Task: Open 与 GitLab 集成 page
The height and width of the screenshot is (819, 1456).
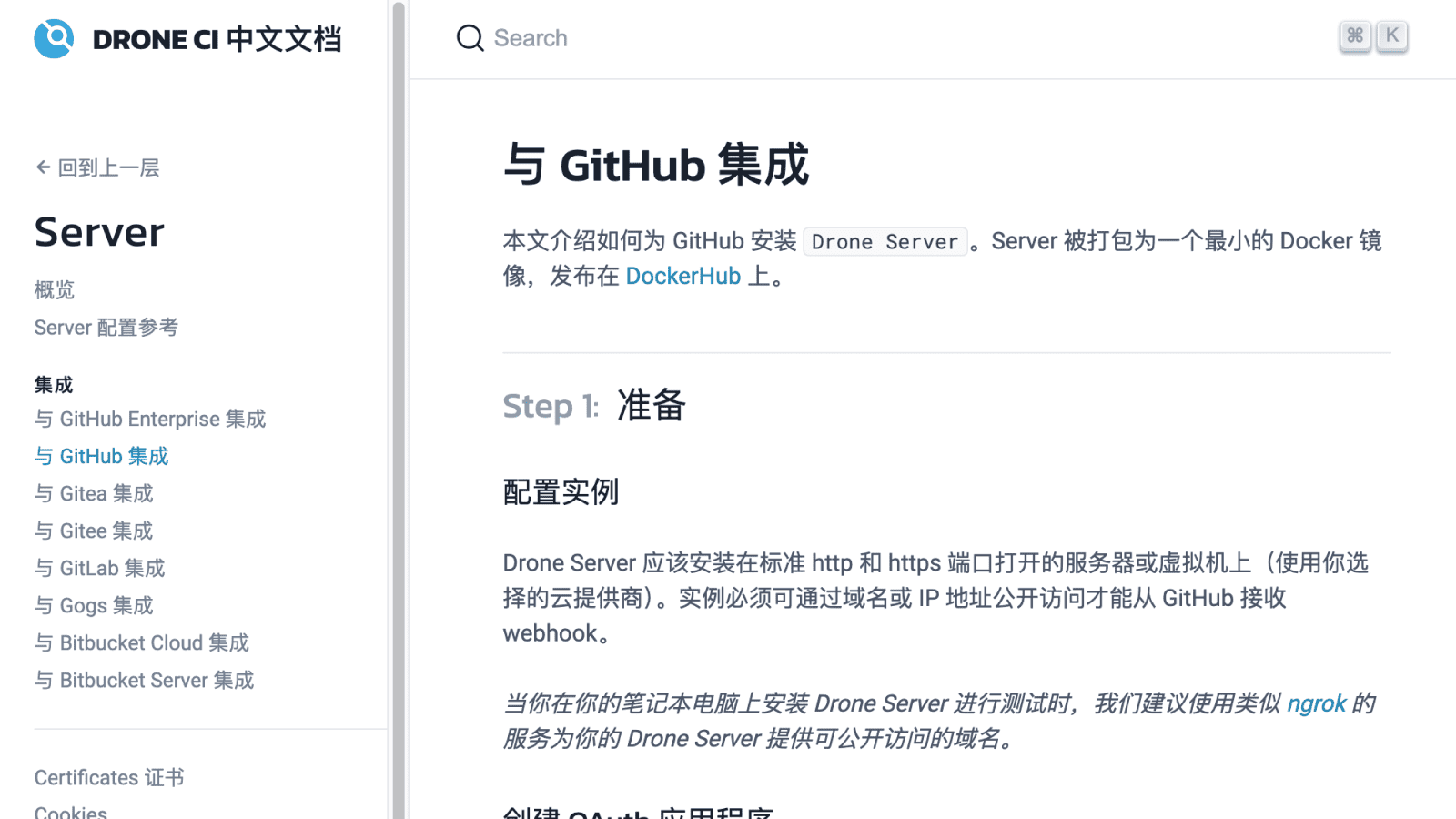Action: [x=100, y=568]
